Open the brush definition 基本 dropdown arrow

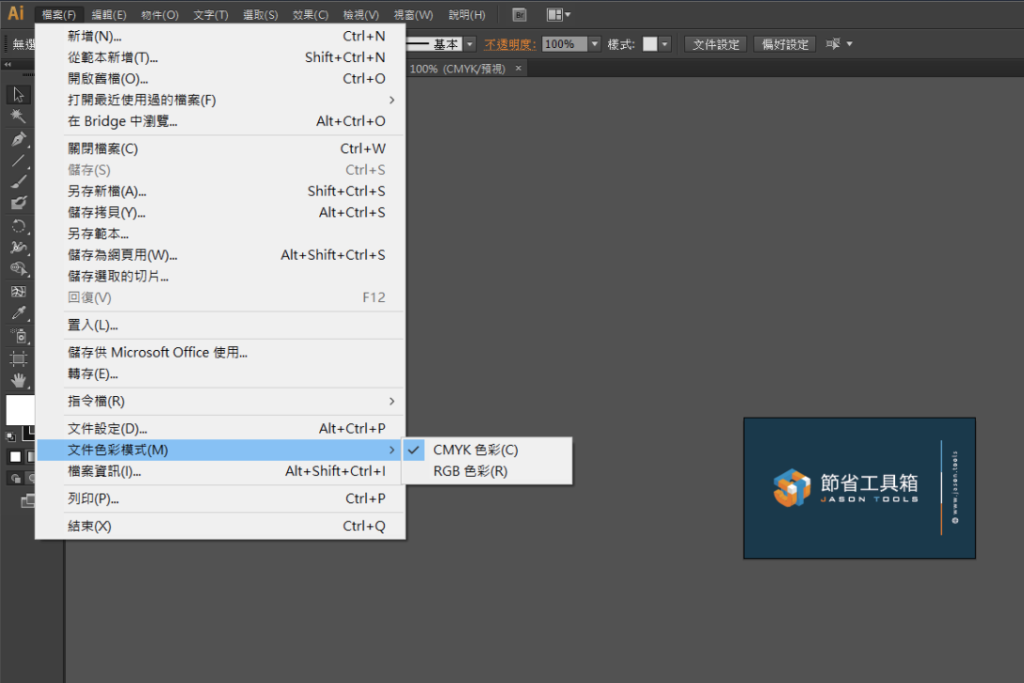[x=470, y=44]
